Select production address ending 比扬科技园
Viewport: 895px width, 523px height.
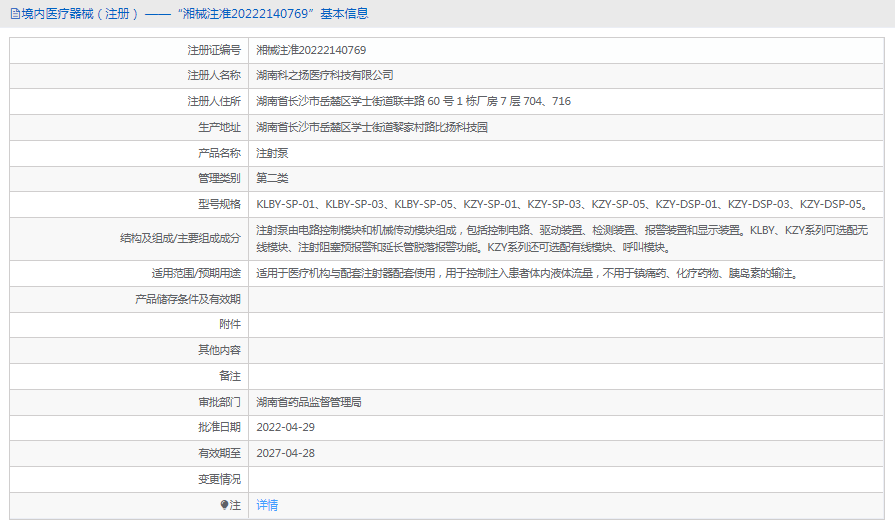coord(372,127)
